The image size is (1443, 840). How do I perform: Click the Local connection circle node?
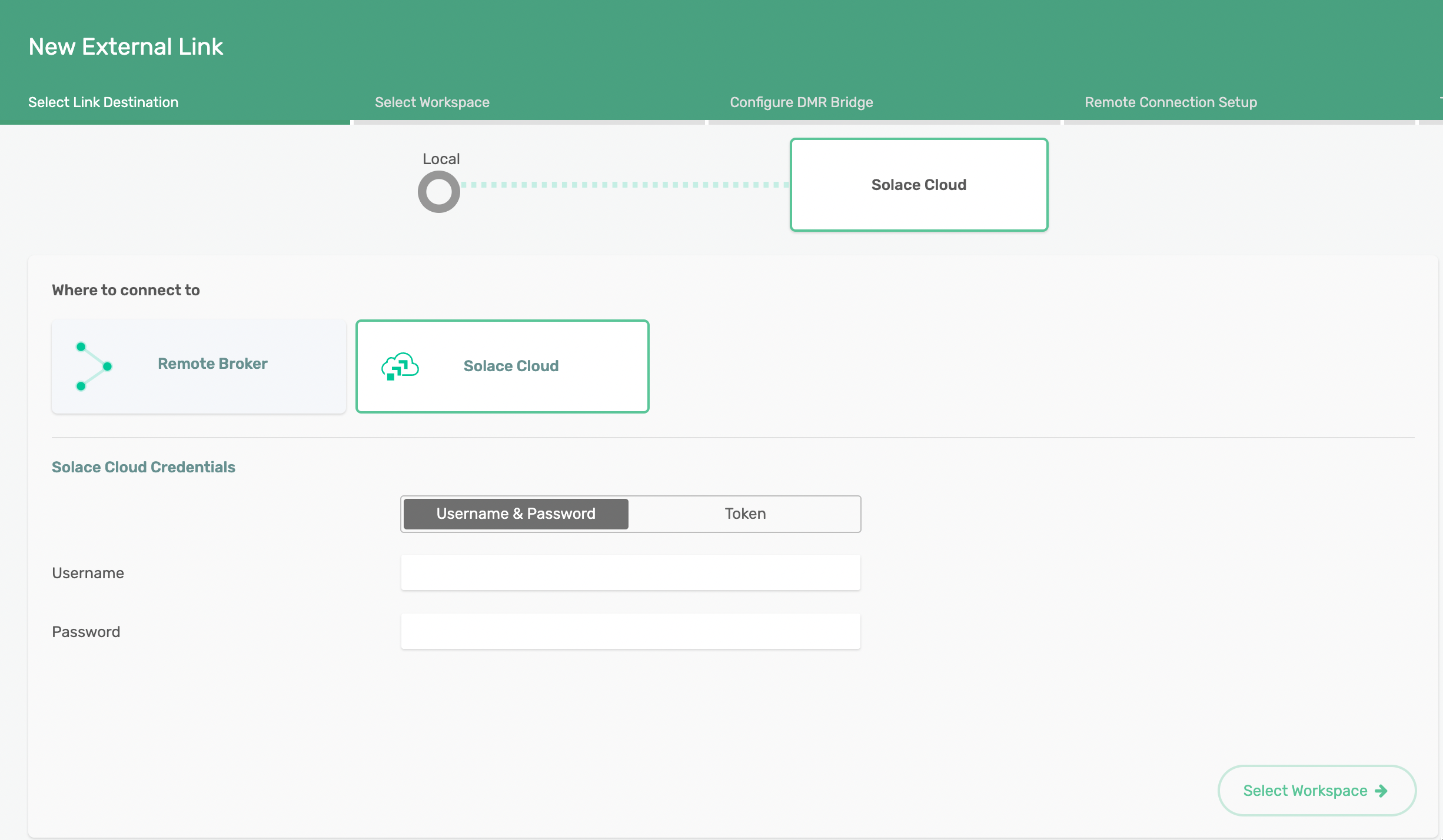(438, 191)
